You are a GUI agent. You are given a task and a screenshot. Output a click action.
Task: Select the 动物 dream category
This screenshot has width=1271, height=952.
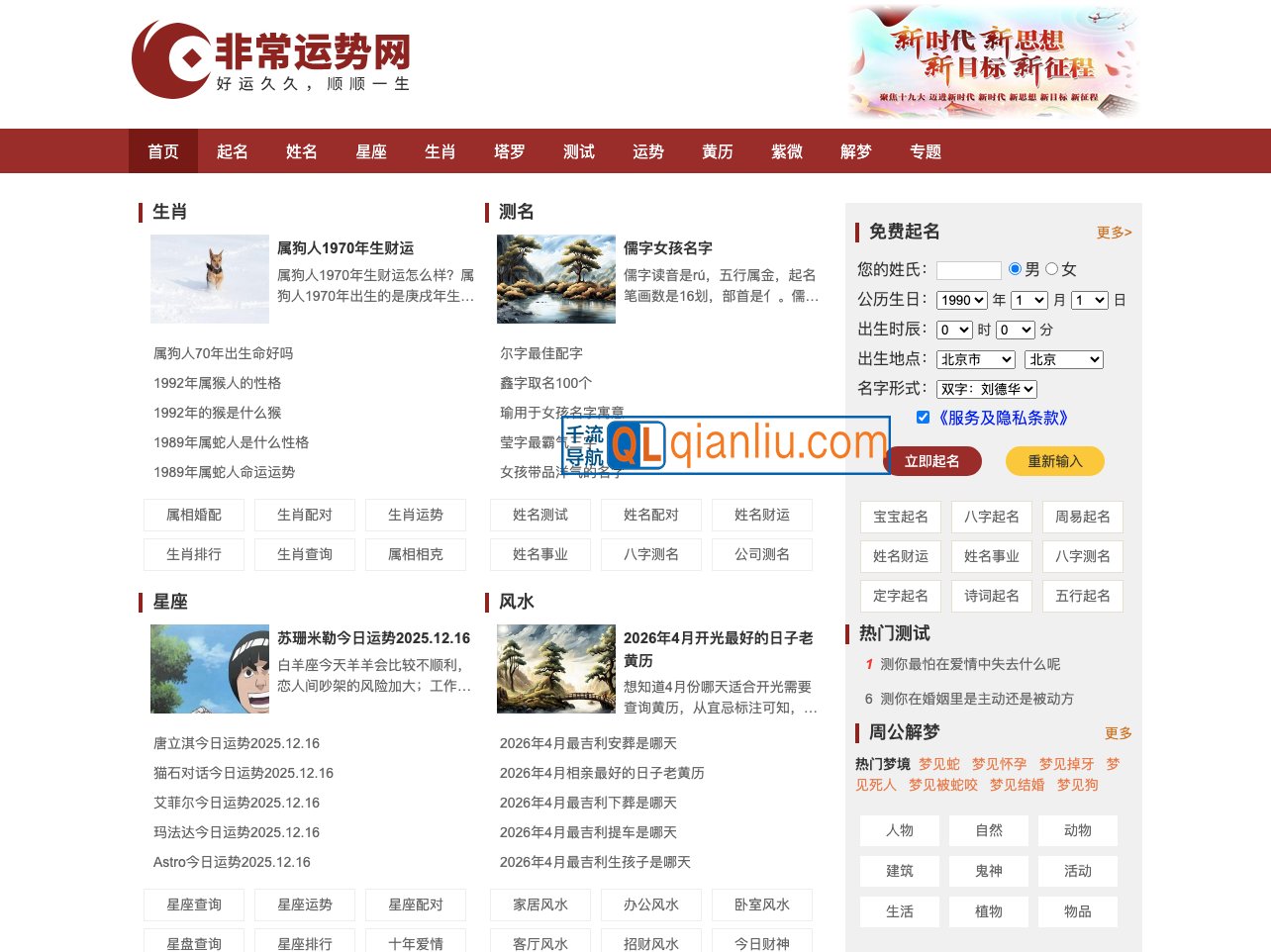coord(1078,830)
